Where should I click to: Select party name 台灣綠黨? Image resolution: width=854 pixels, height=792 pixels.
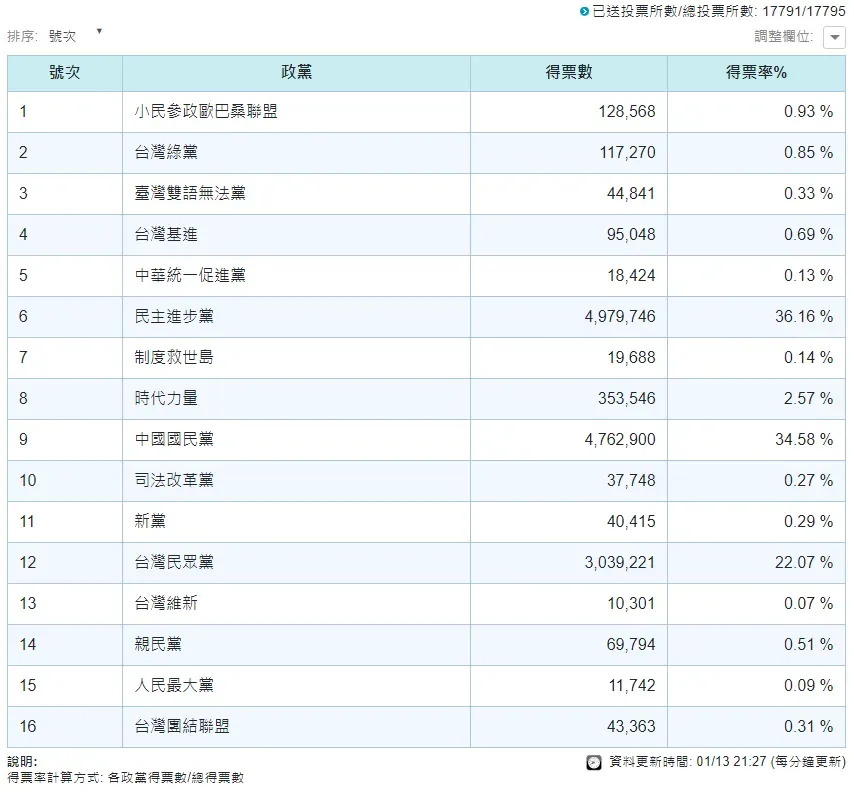(166, 153)
